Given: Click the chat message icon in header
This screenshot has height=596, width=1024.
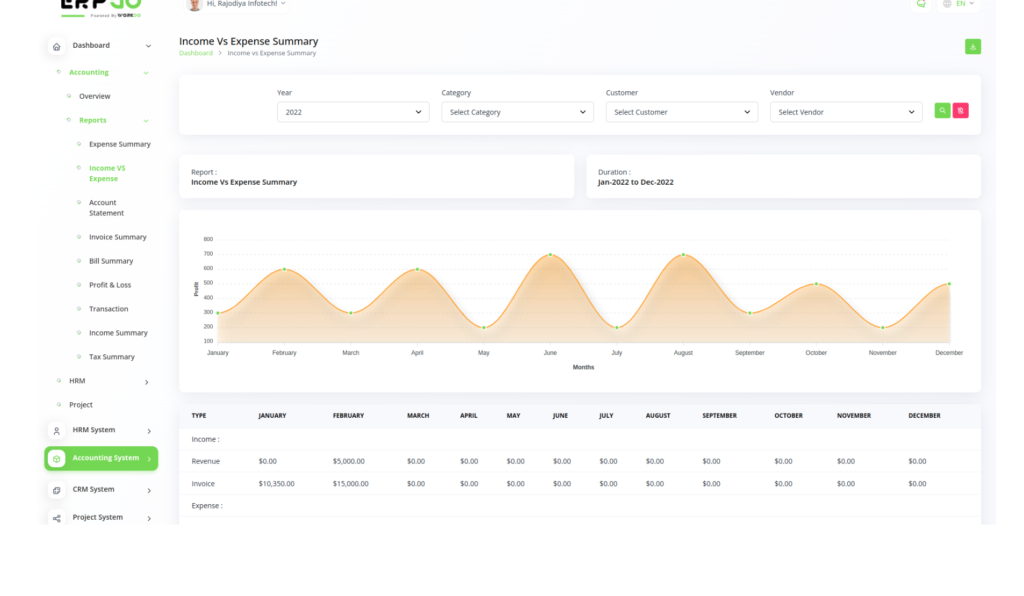Looking at the screenshot, I should coord(921,4).
